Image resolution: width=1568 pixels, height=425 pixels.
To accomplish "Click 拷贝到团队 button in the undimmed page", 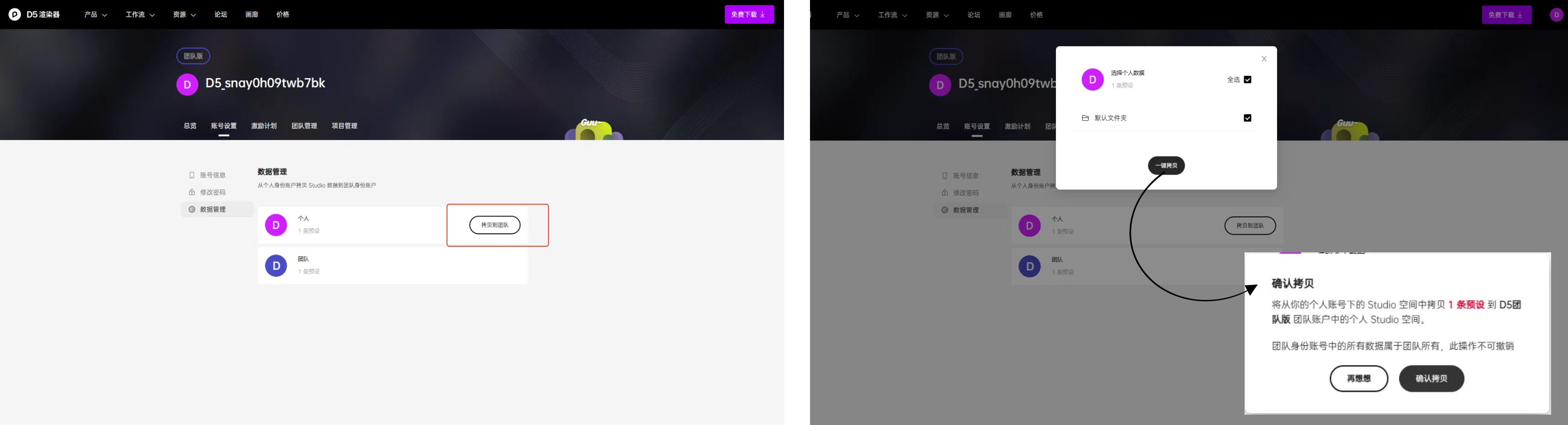I will (x=495, y=225).
